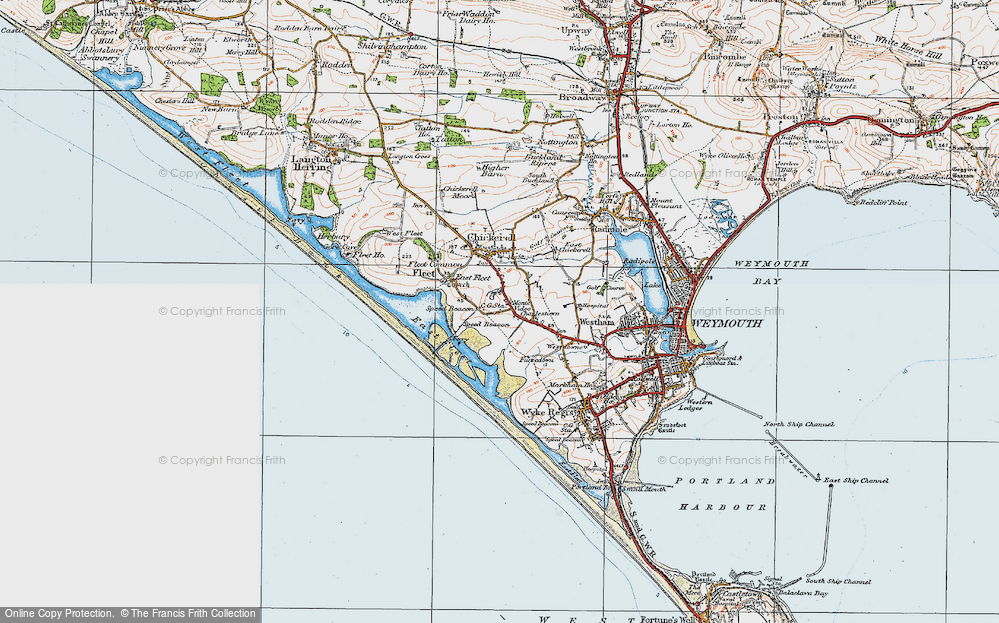Select the Wyke Regis place name
Image resolution: width=999 pixels, height=623 pixels.
tap(549, 413)
